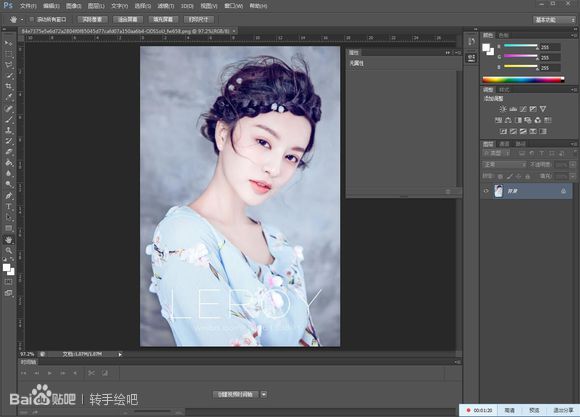Select the Clone Stamp tool
The image size is (580, 417).
9,130
